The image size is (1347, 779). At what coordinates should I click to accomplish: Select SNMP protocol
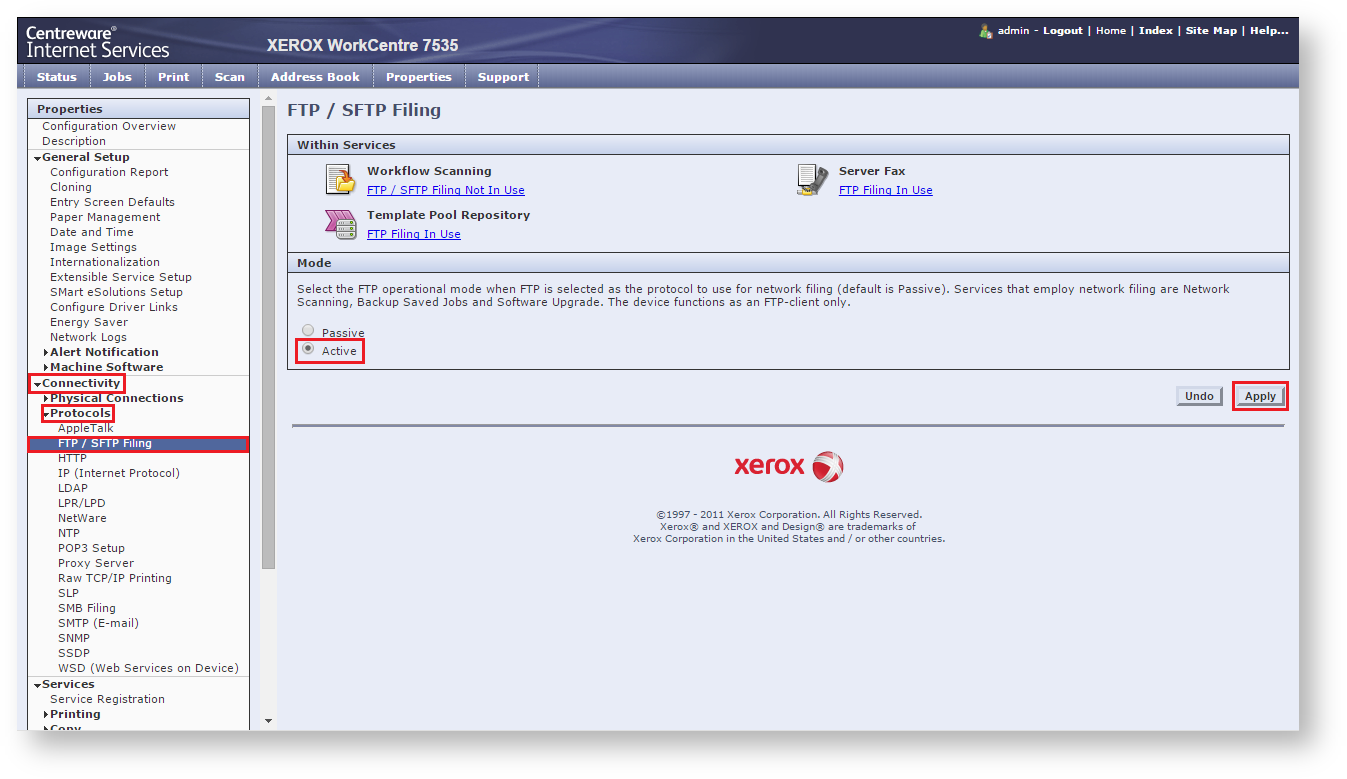tap(74, 638)
